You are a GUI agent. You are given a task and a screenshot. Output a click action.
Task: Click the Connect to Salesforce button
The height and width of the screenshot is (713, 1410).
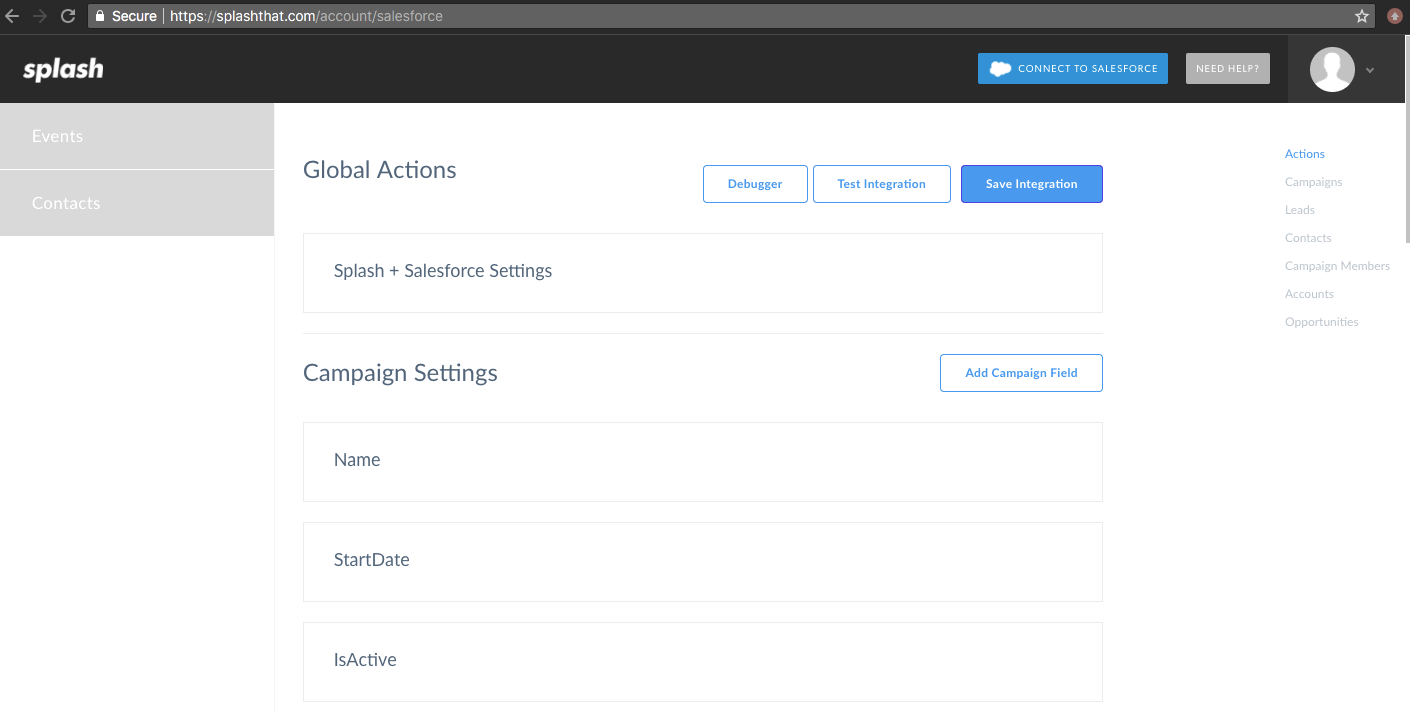pyautogui.click(x=1073, y=68)
